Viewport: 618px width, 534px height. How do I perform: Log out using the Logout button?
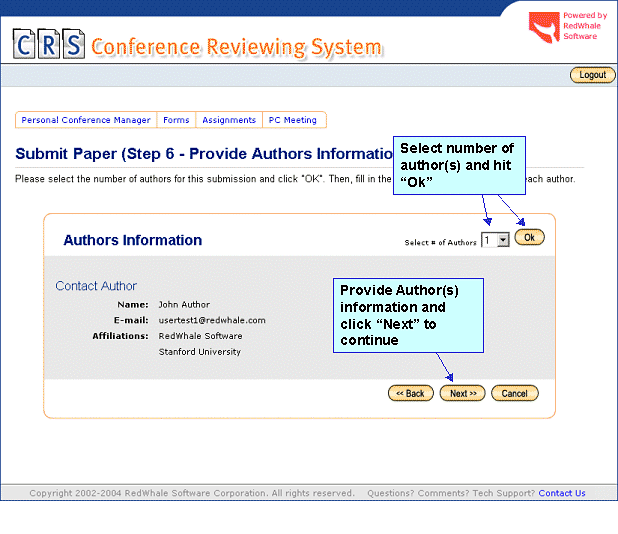coord(592,75)
